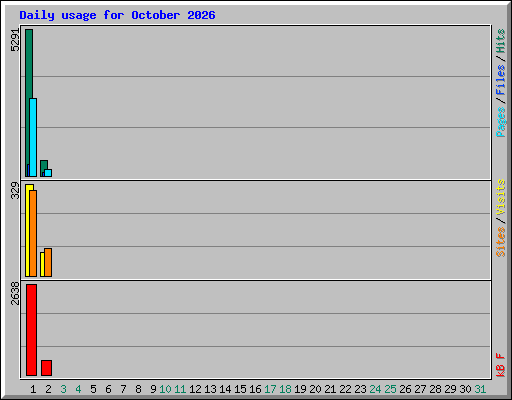This screenshot has width=512, height=400.
Task: Click day 23 on the x-axis
Action: coord(360,389)
